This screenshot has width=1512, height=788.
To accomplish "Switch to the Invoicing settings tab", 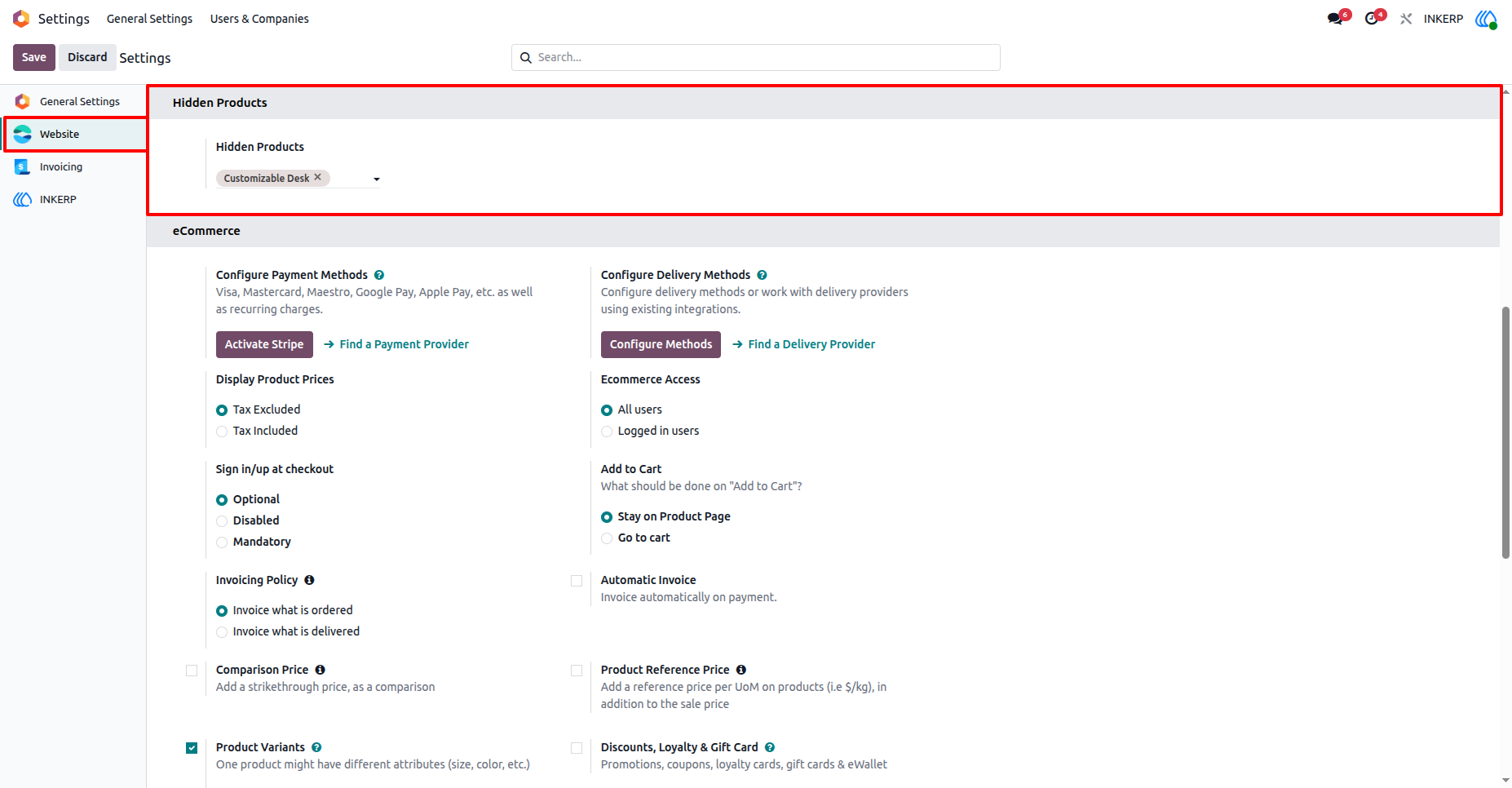I will (73, 166).
